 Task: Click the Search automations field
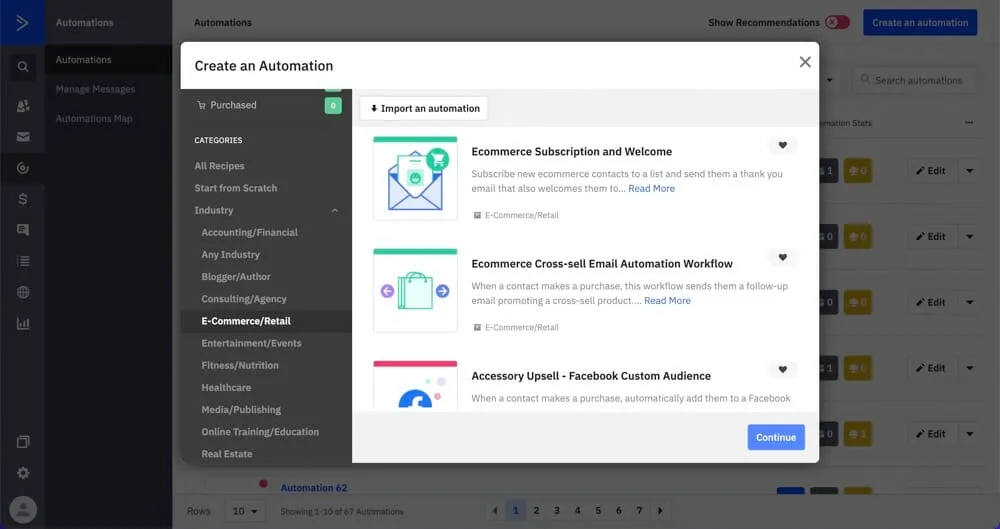pos(917,80)
